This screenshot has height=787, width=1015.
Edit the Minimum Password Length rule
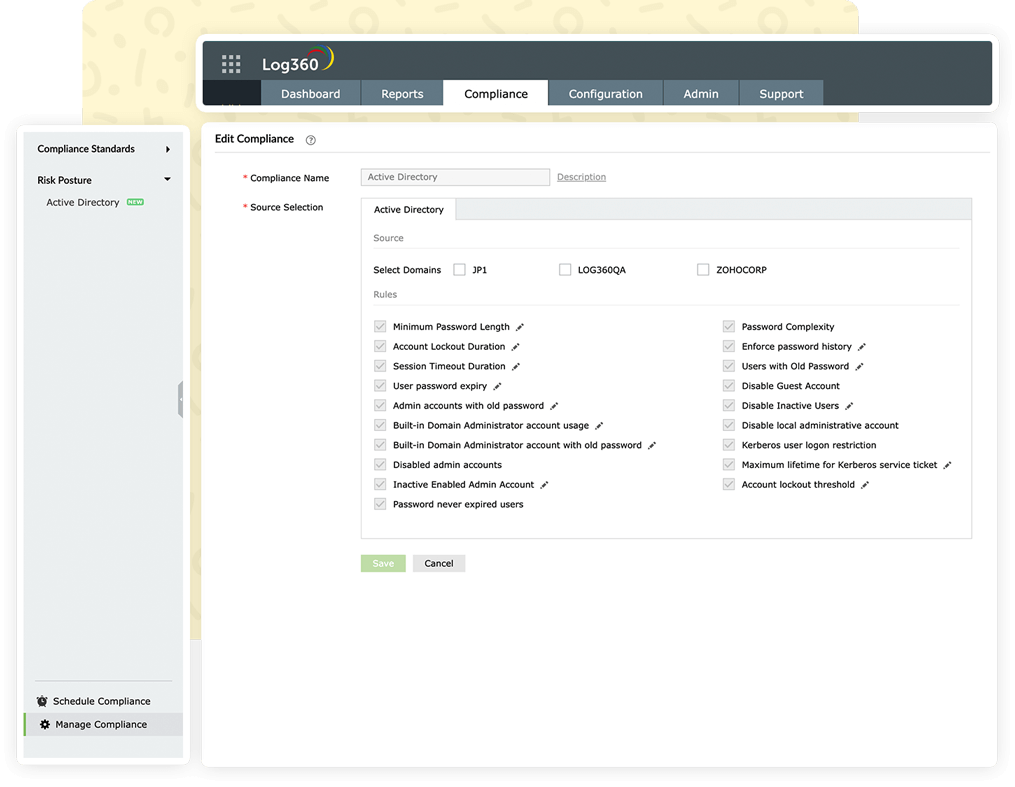click(520, 327)
